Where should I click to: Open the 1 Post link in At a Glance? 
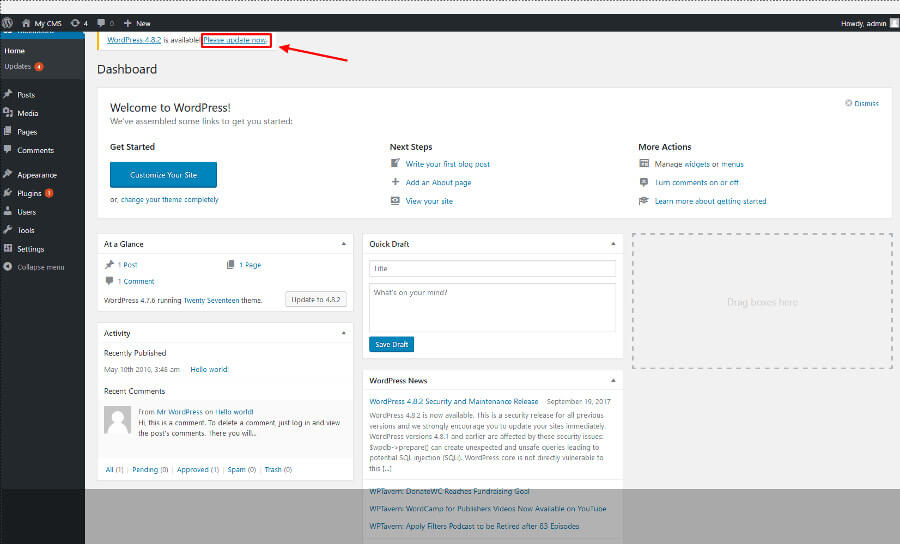pyautogui.click(x=127, y=265)
